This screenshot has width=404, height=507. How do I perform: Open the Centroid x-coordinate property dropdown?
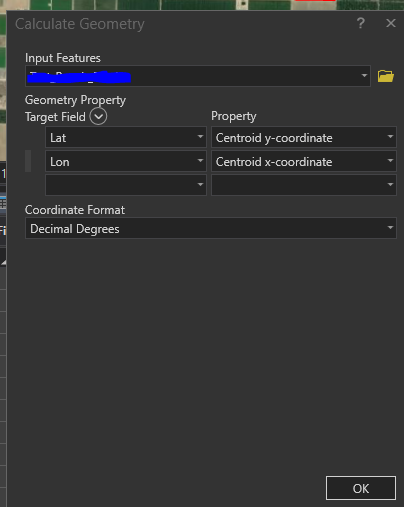point(390,160)
